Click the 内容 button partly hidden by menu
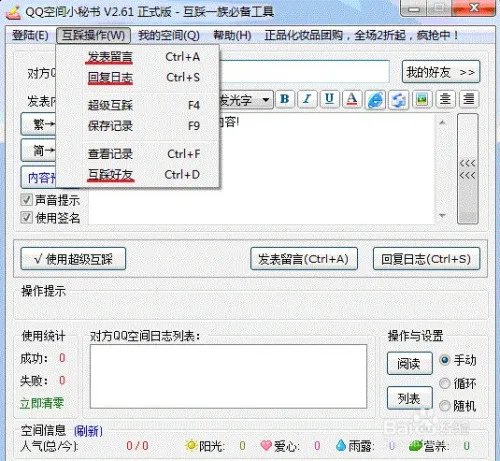500x461 pixels. [x=39, y=177]
